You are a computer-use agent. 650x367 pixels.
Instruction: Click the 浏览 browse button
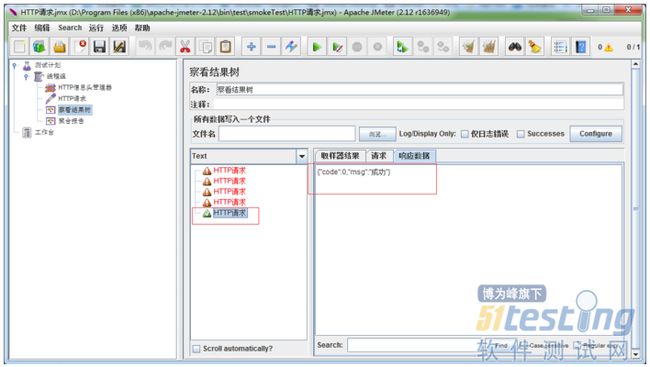tap(377, 134)
